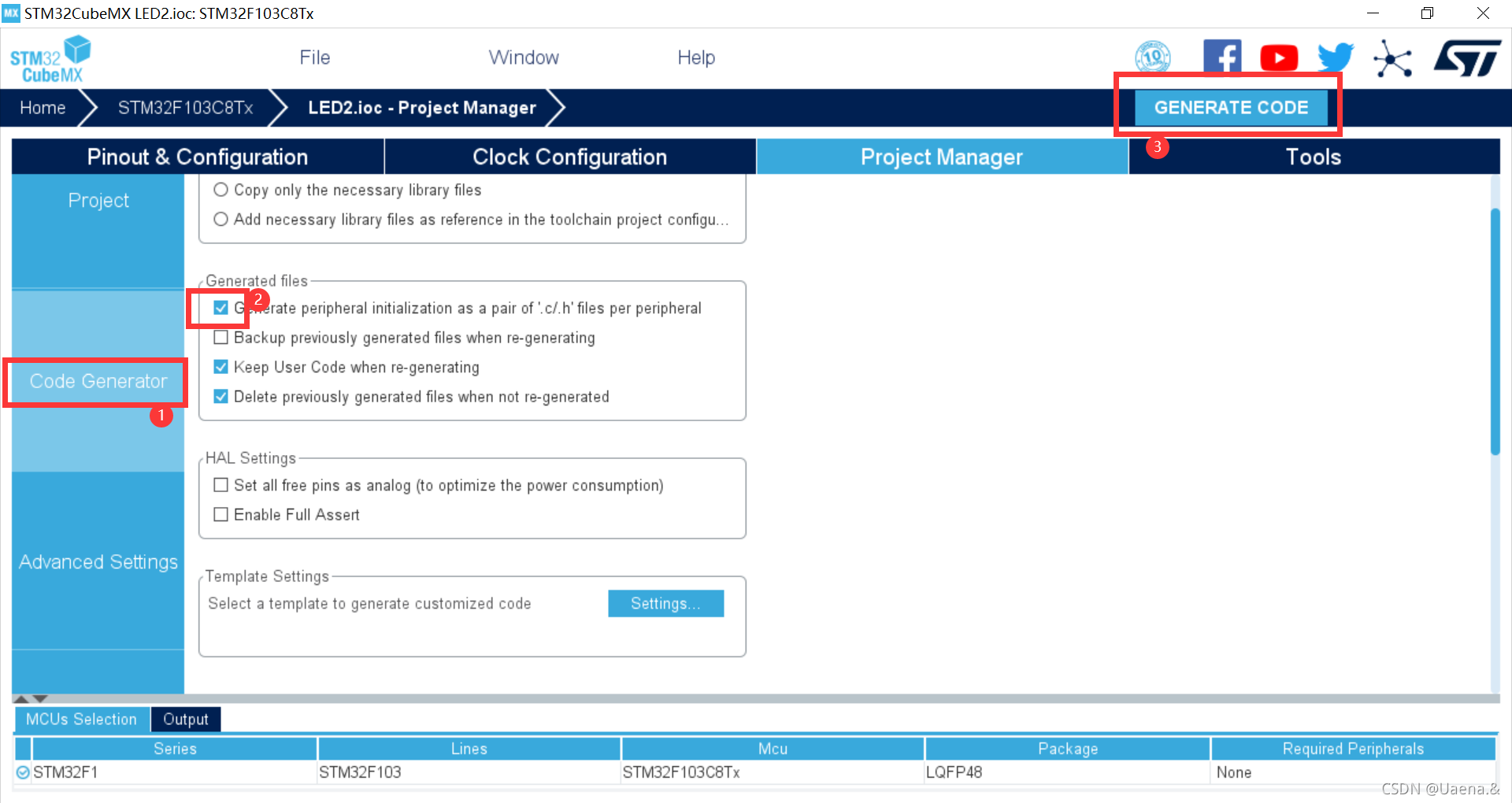Image resolution: width=1512 pixels, height=803 pixels.
Task: Select Add necessary library files as reference
Action: [221, 220]
